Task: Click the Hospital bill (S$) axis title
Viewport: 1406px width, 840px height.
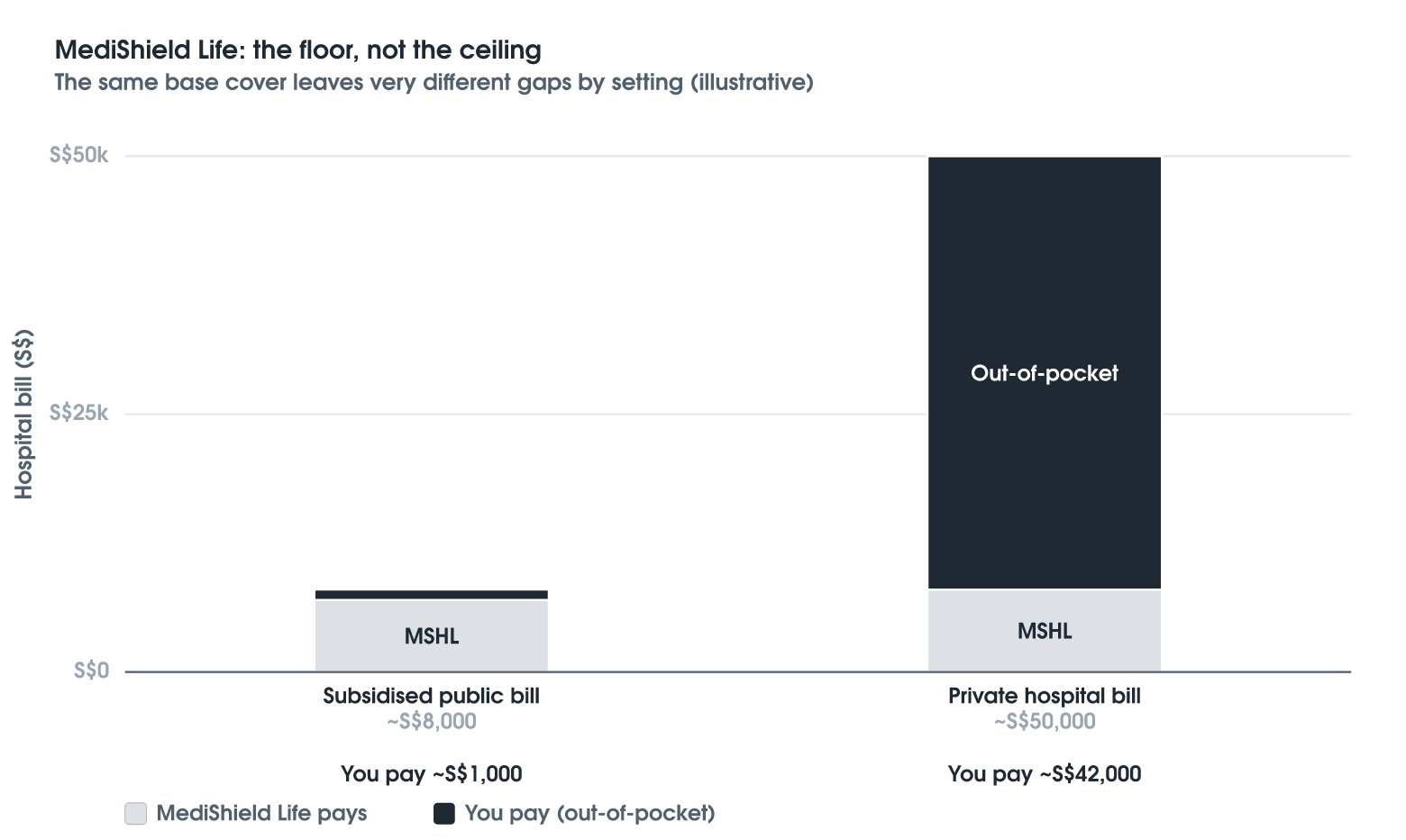Action: (23, 415)
